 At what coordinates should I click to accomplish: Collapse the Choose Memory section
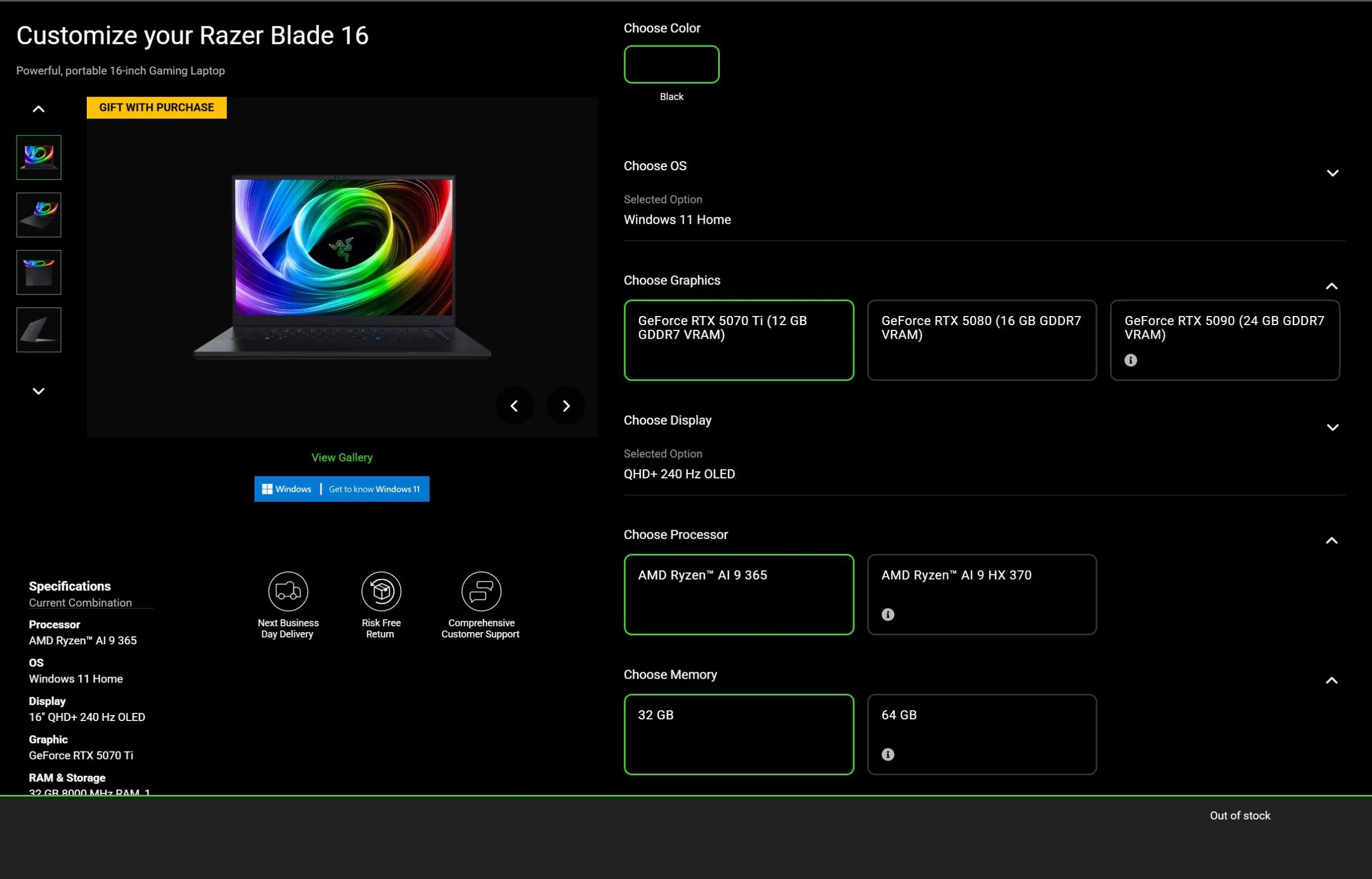[1331, 680]
